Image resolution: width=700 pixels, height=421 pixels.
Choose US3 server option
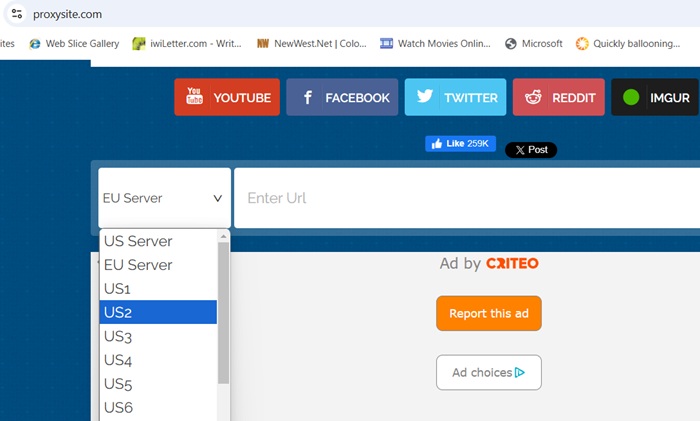158,336
